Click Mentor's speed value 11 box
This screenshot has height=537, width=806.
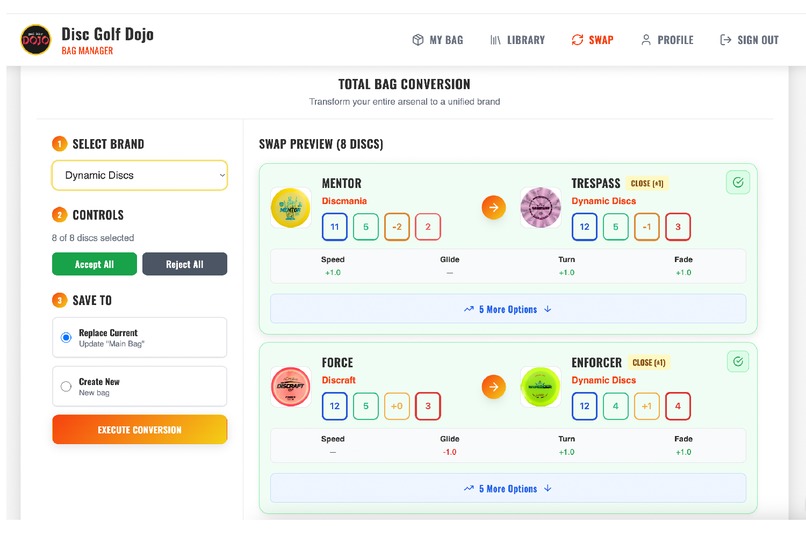(335, 227)
